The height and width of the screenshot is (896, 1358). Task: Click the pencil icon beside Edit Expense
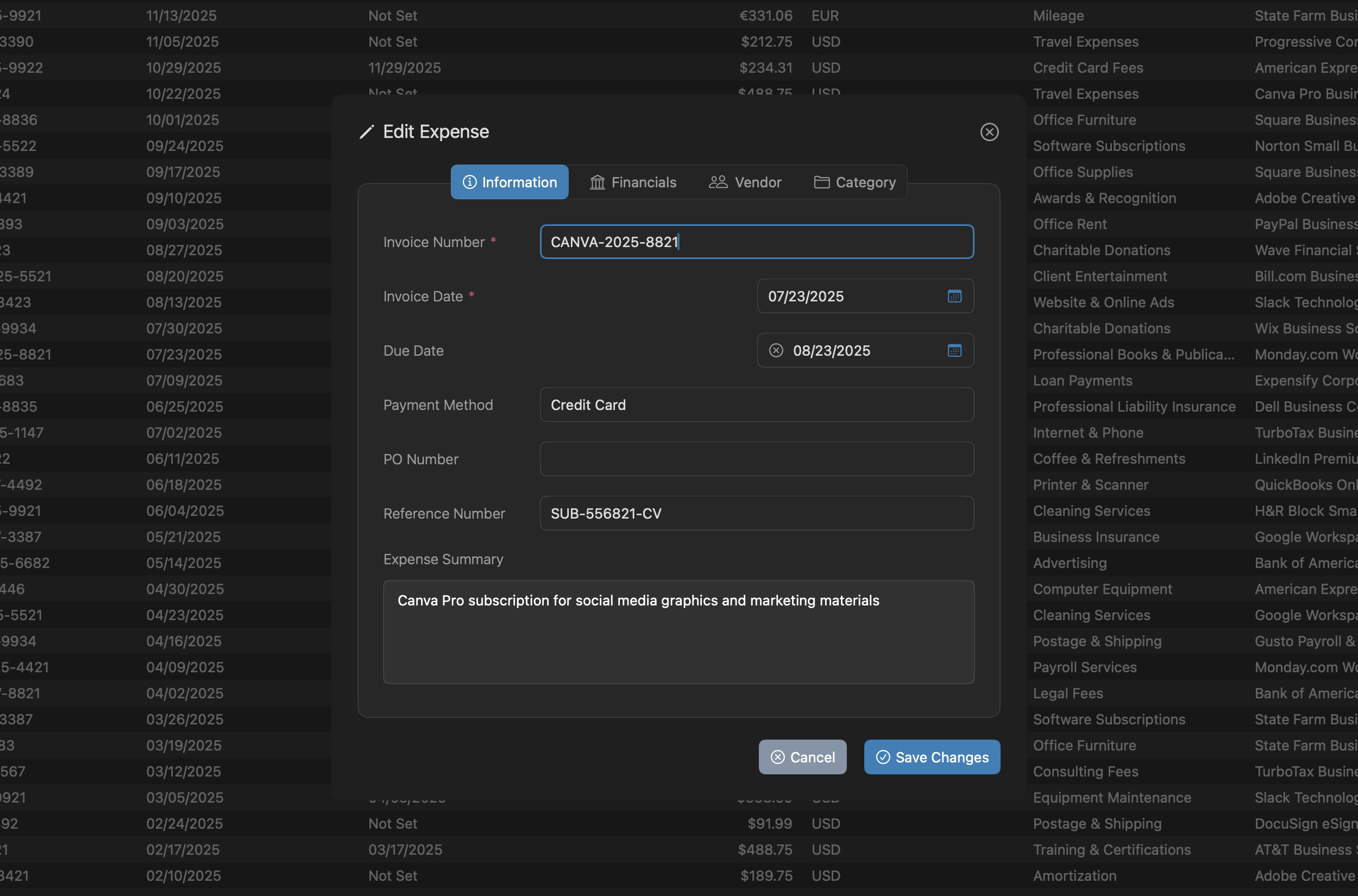tap(368, 131)
